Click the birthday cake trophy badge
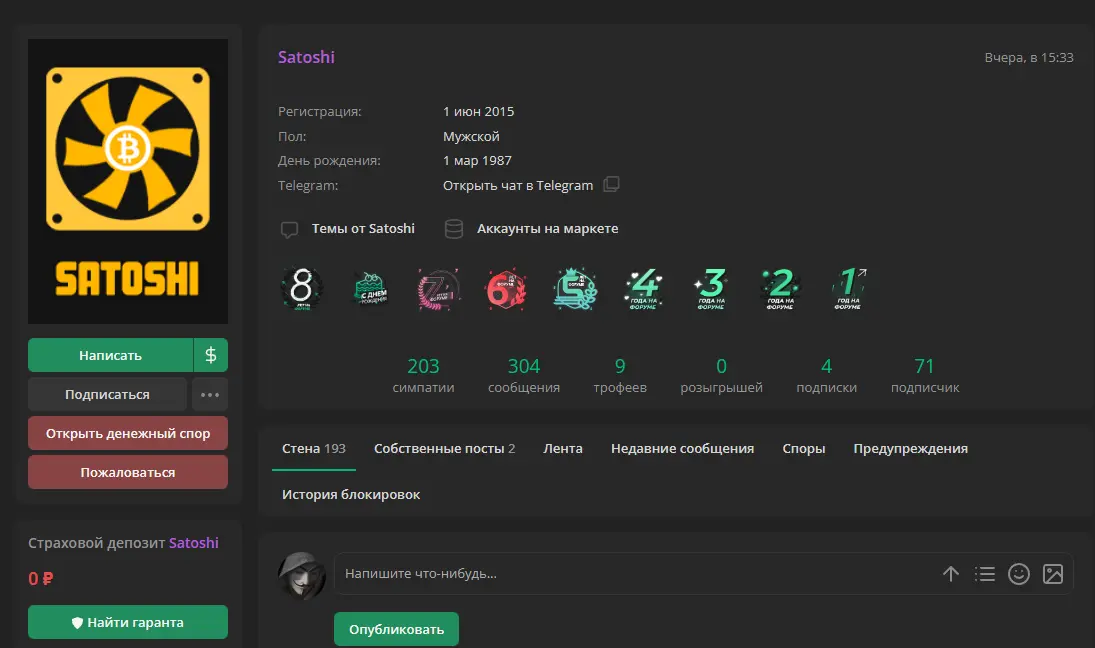This screenshot has width=1095, height=648. coord(370,288)
